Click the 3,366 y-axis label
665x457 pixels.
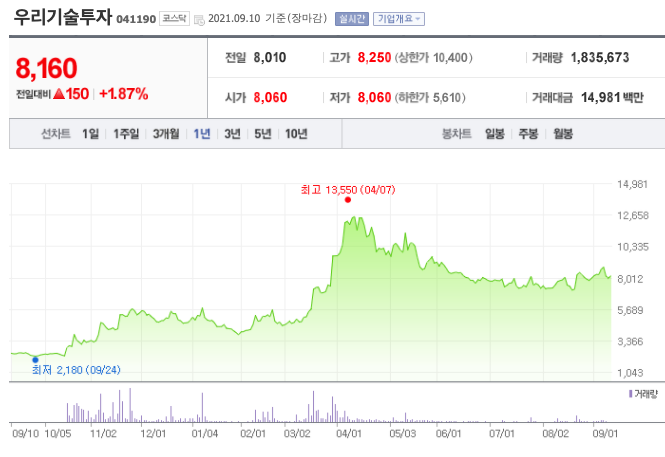(x=630, y=342)
